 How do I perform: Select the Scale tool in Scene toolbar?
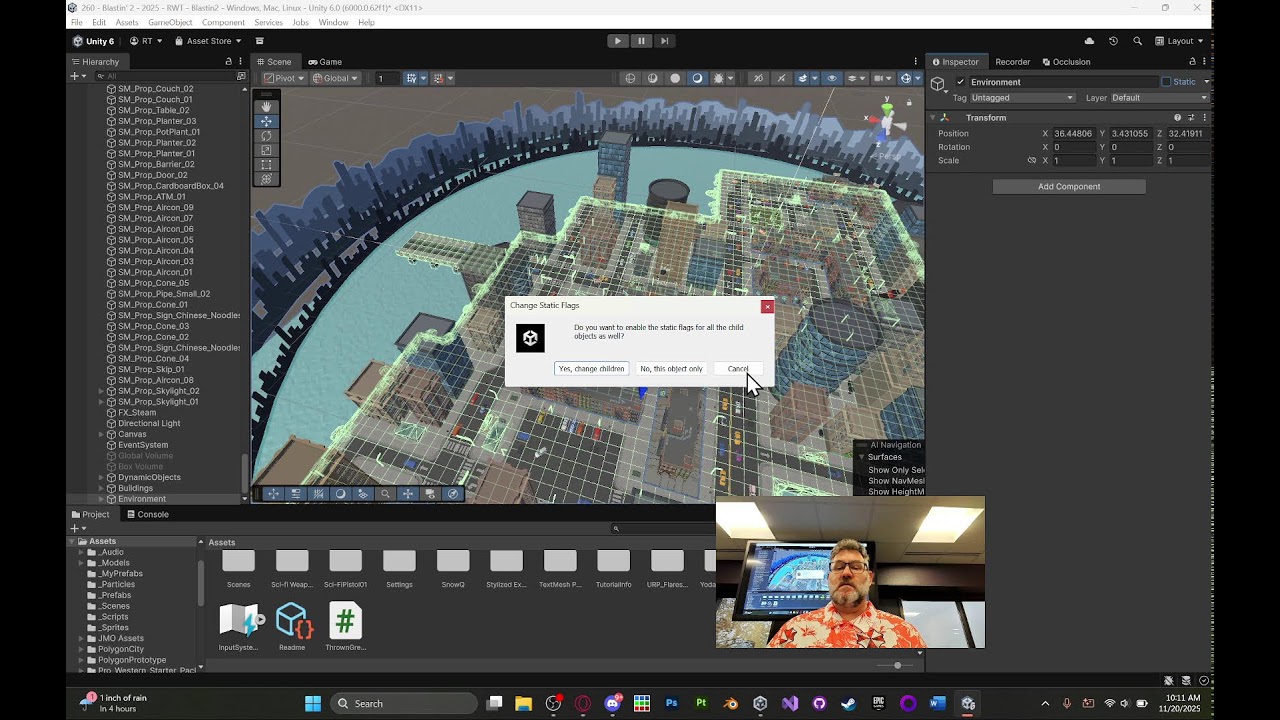click(x=266, y=150)
